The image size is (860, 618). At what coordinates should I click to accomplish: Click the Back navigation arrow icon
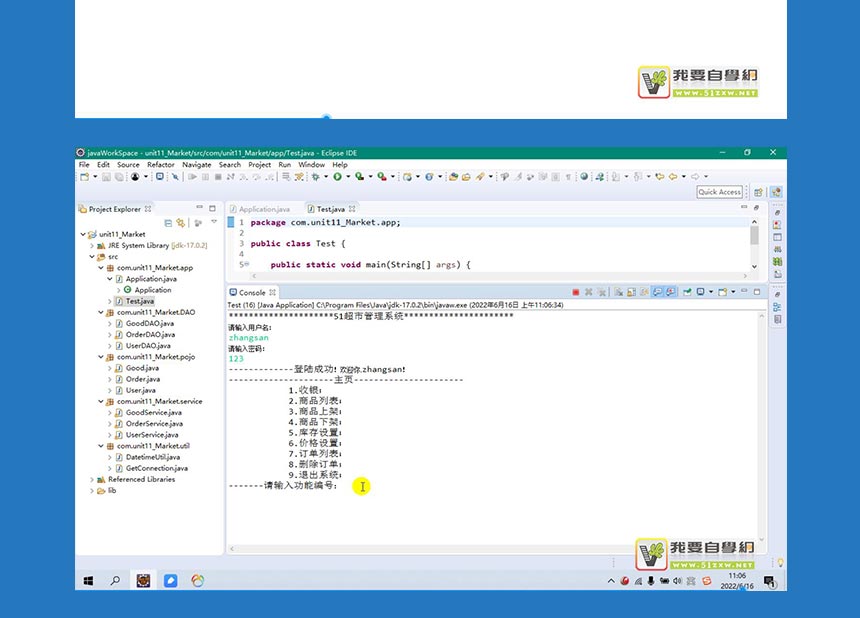(672, 177)
